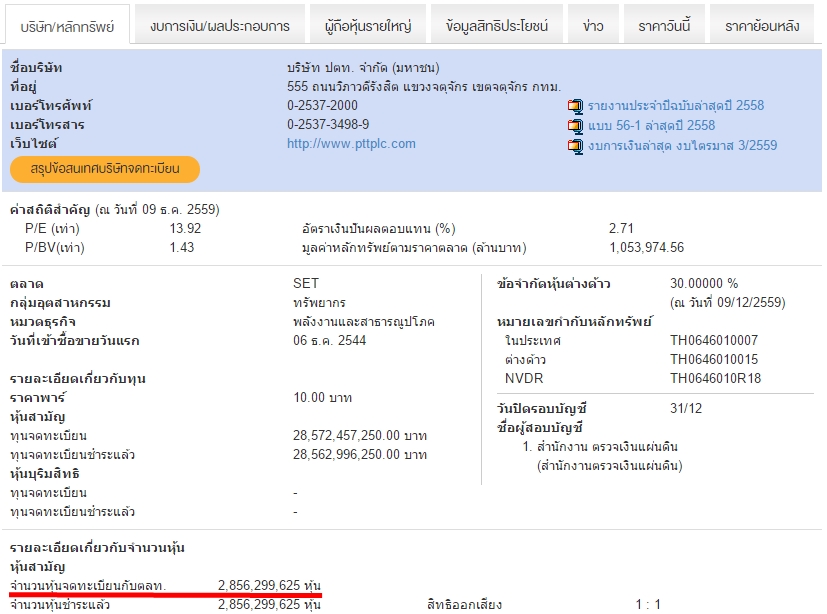This screenshot has height=614, width=827.
Task: Select the ค่าสถิติสำคัญ section heading
Action: pos(50,209)
